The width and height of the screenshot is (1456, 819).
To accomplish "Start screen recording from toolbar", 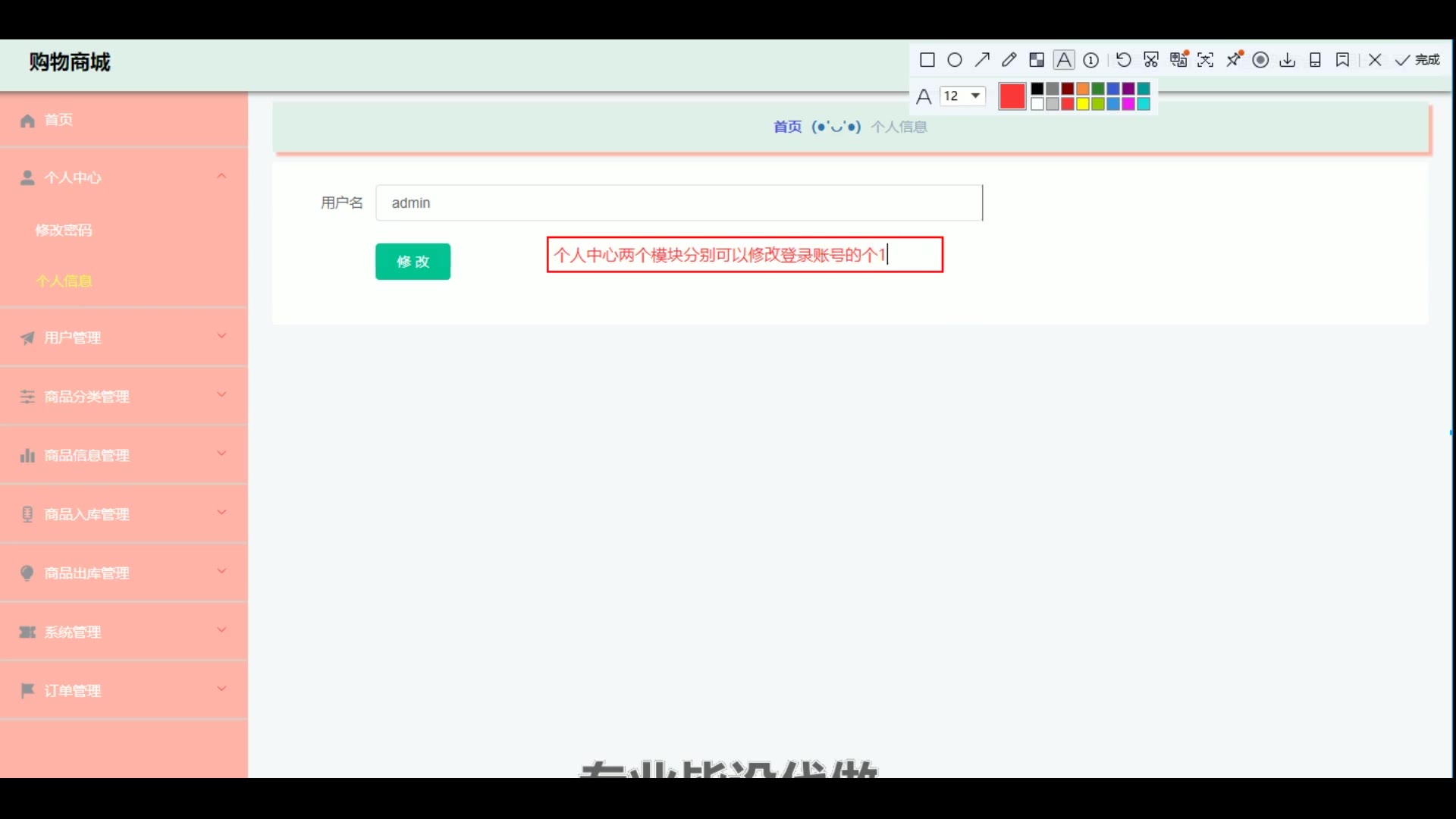I will [1260, 60].
